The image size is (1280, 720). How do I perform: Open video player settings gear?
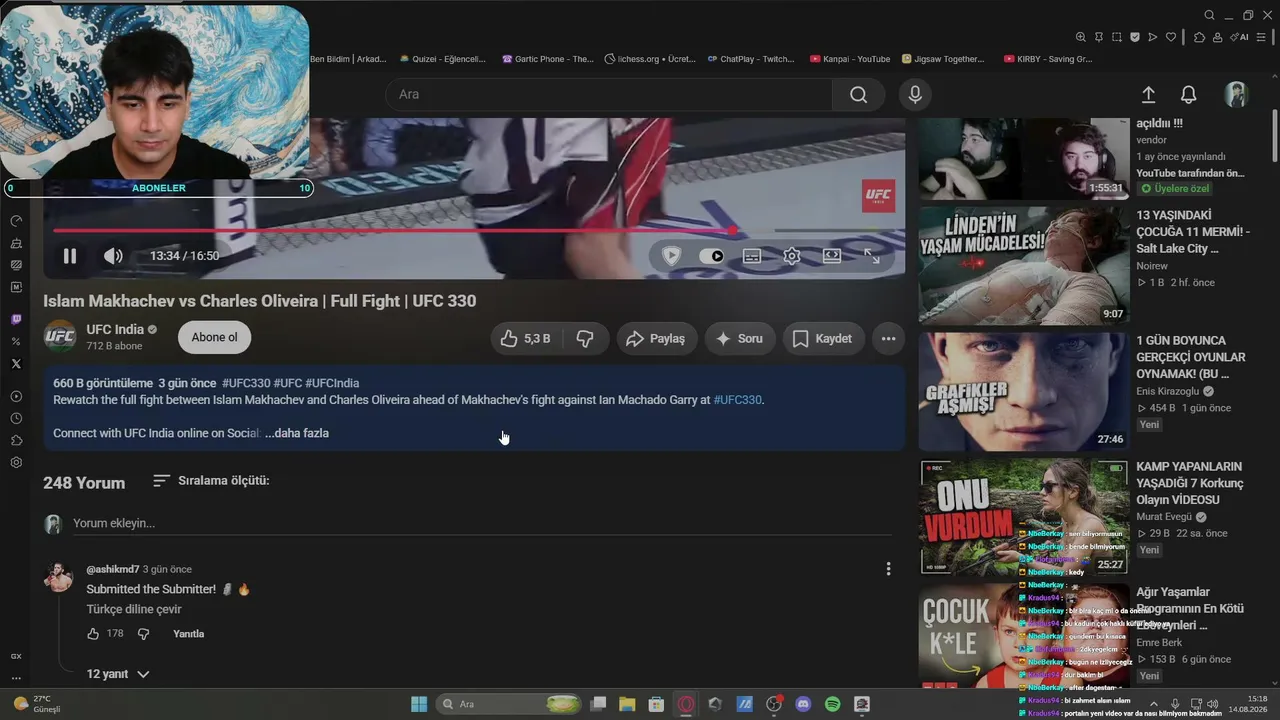point(792,256)
